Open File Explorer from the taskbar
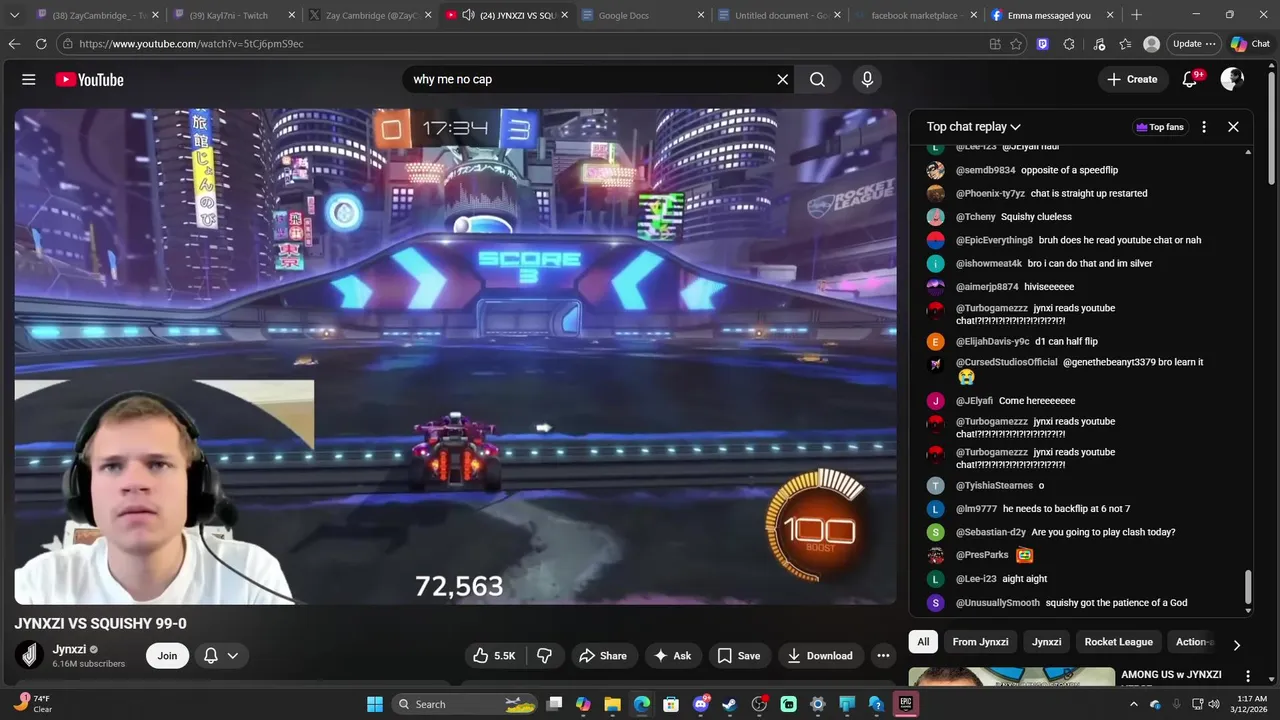 613,704
